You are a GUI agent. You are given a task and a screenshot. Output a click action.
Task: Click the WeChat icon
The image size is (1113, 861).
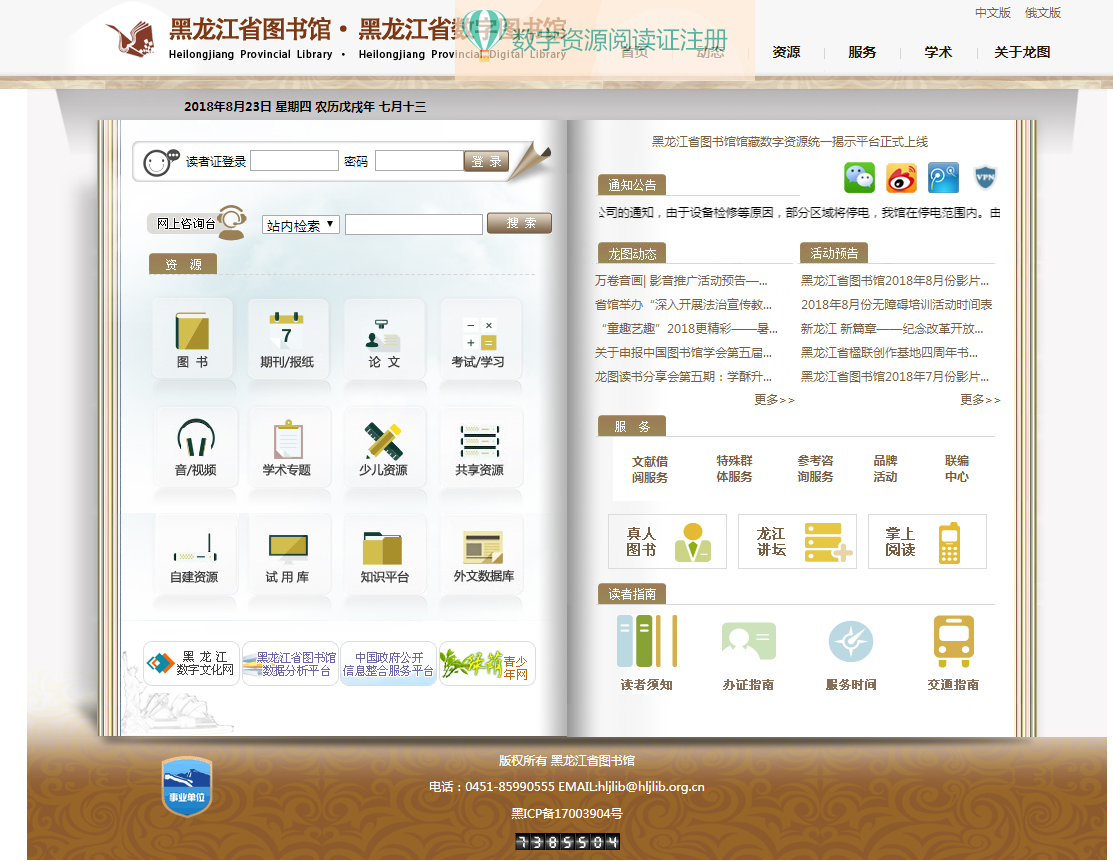pos(859,177)
